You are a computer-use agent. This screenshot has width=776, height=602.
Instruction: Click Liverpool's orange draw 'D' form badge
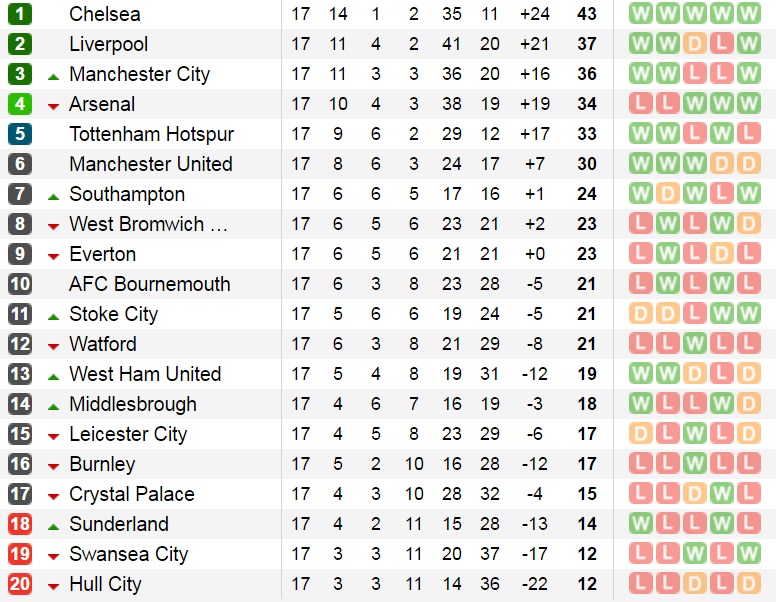click(x=694, y=44)
